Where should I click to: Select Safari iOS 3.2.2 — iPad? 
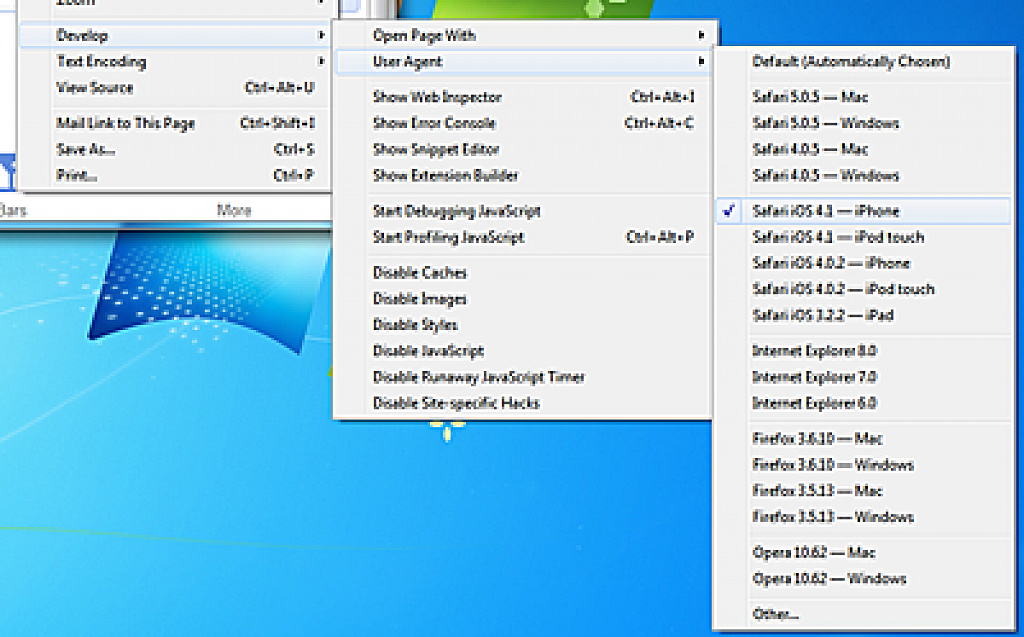[863, 315]
